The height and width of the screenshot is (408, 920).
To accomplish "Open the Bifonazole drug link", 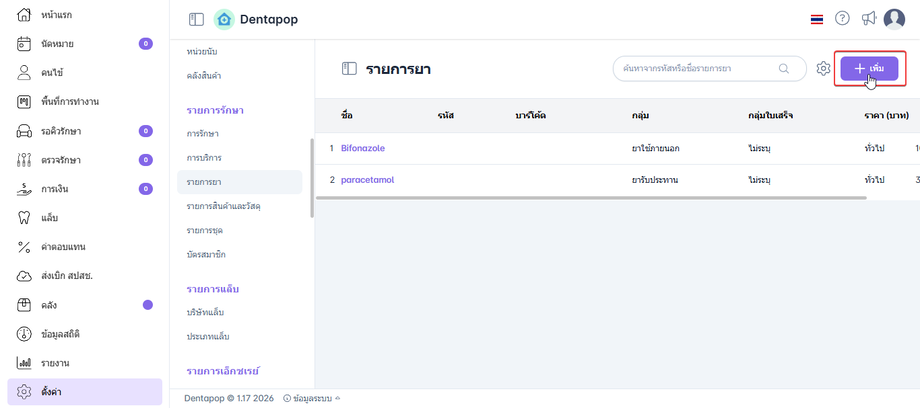I will pyautogui.click(x=362, y=148).
